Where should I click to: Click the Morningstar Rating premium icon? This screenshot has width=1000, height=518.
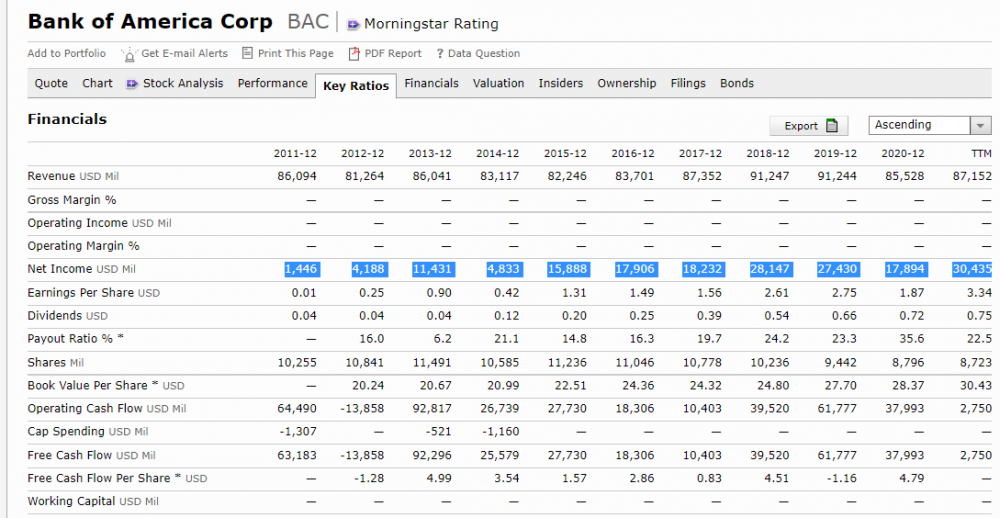click(353, 25)
